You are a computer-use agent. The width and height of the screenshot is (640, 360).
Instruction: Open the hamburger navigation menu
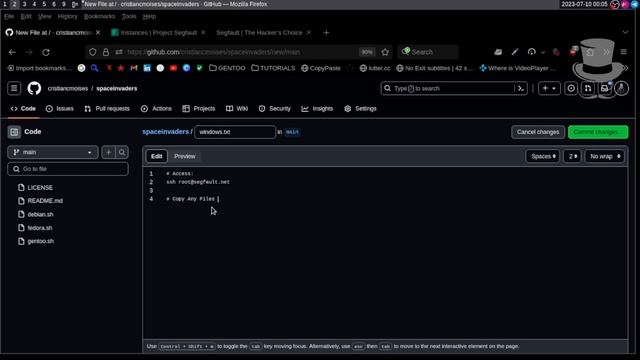tap(14, 88)
